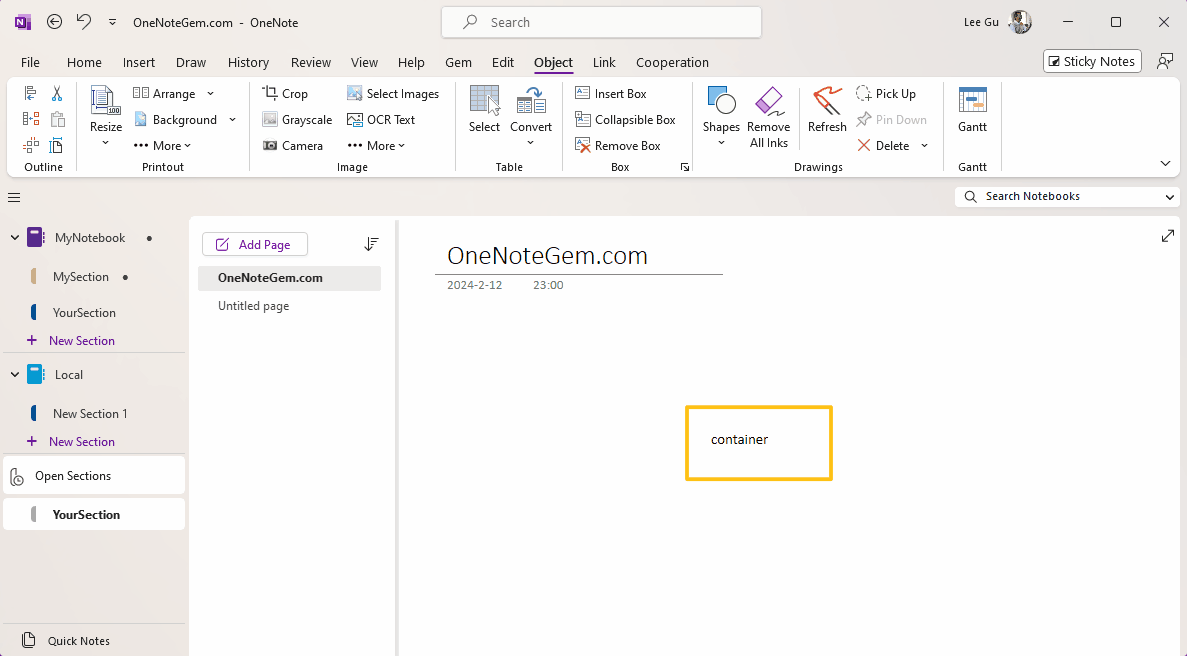Click Remove All Inks eraser icon
The height and width of the screenshot is (656, 1187).
768,101
